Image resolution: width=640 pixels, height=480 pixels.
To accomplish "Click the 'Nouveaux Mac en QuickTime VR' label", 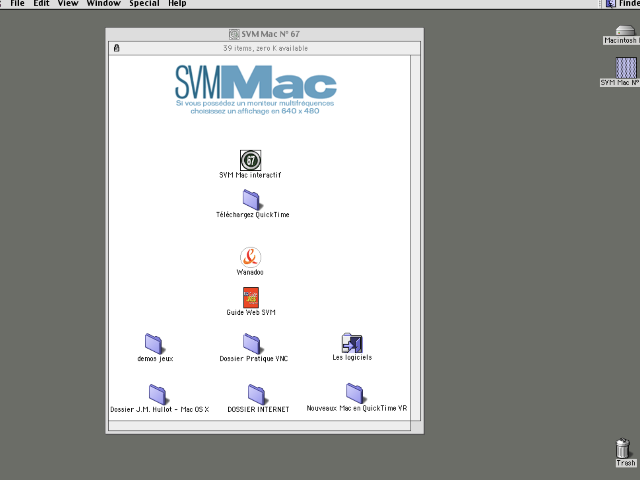I will [357, 408].
